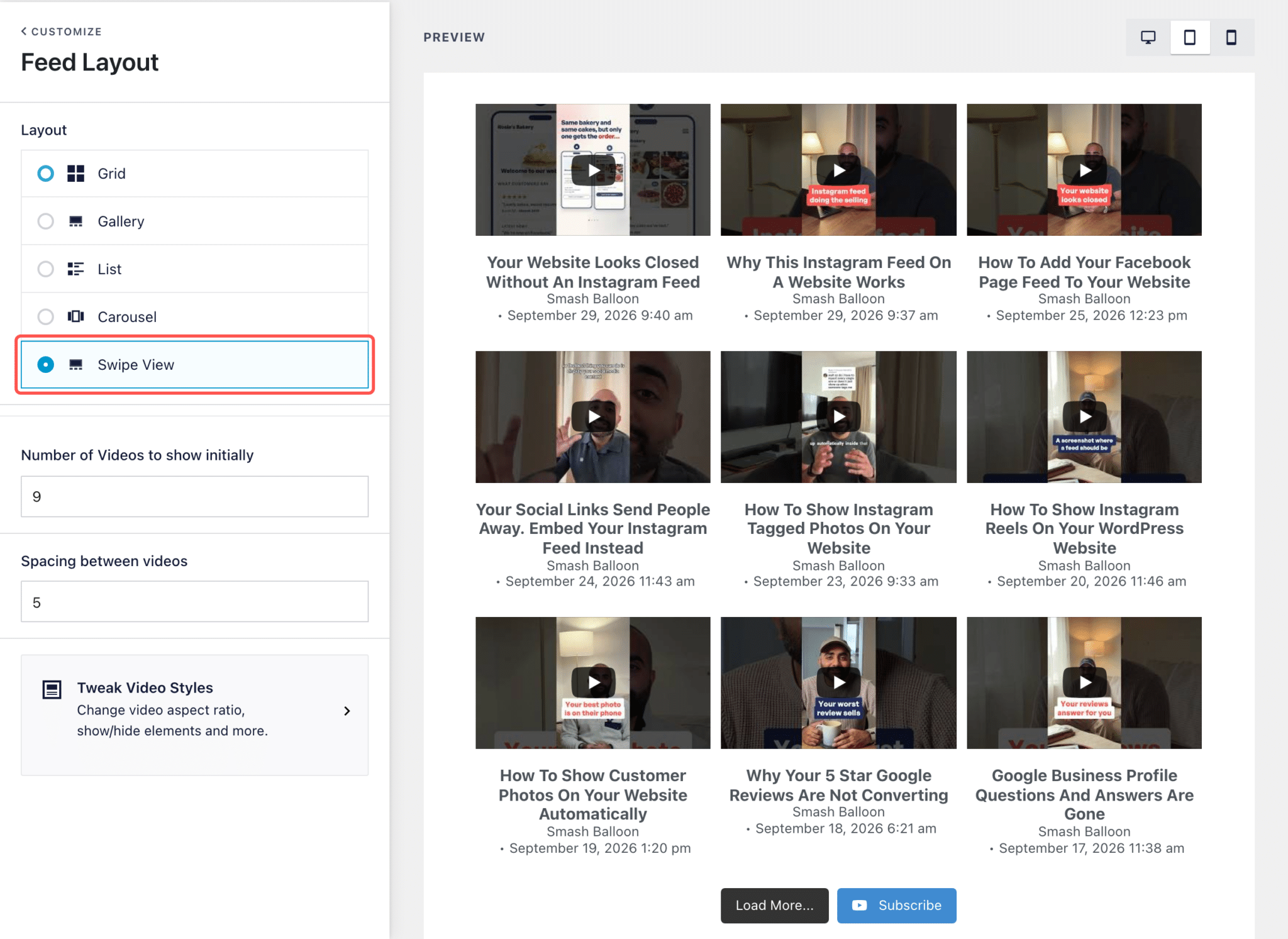This screenshot has height=939, width=1288.
Task: Play 'Why Your 5 Star Google Reviews' video
Action: pyautogui.click(x=838, y=682)
